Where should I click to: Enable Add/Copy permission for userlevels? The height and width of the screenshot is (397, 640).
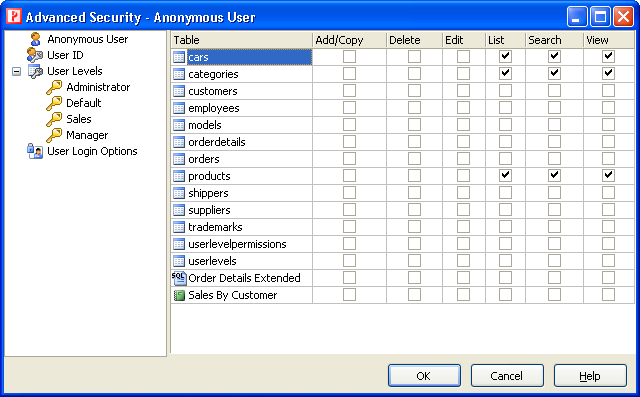tap(349, 261)
